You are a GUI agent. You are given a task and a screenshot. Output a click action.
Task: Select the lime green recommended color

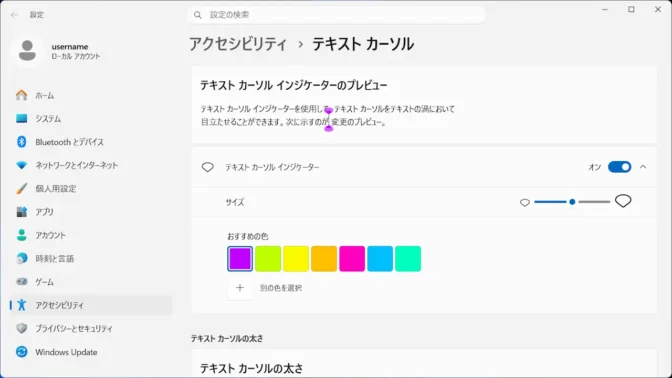[268, 258]
